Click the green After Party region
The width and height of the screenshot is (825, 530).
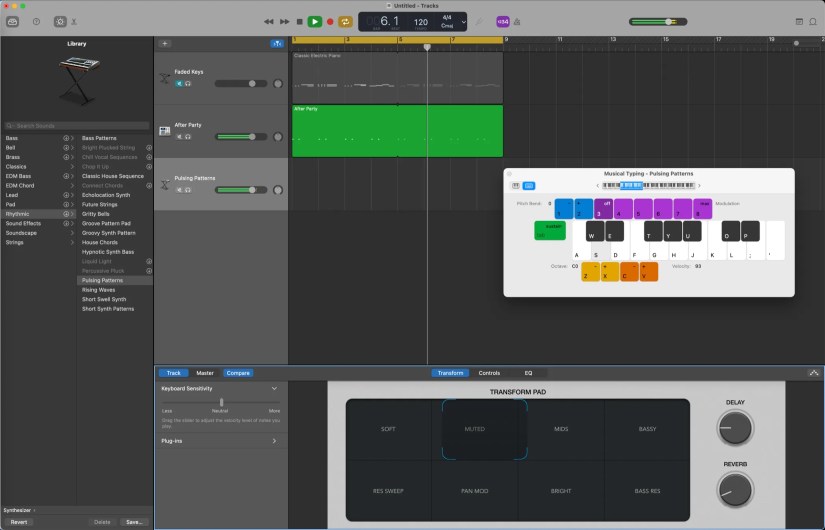tap(397, 131)
